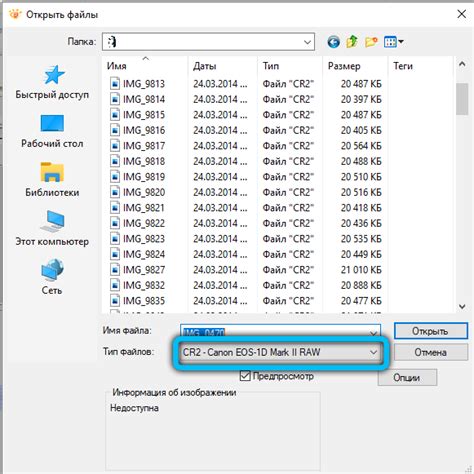
Task: Open Сеть network location
Action: 52,277
